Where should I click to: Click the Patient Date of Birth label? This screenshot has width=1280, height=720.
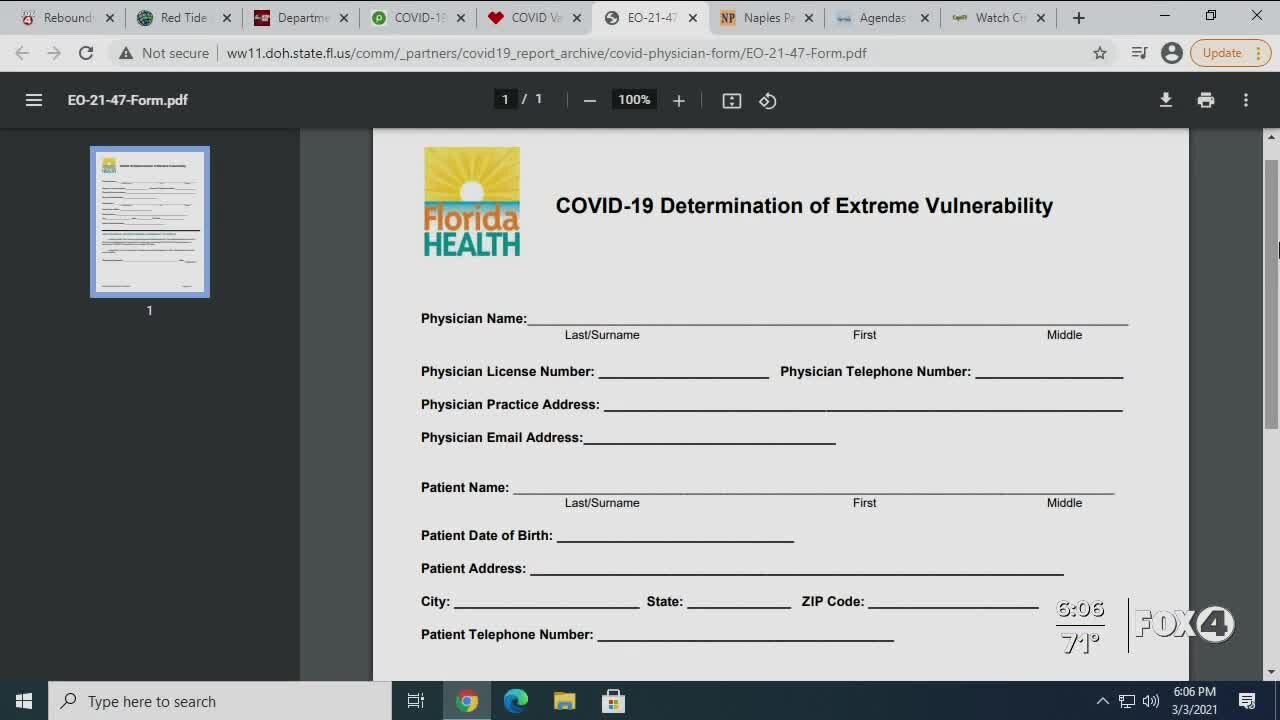[x=487, y=536]
